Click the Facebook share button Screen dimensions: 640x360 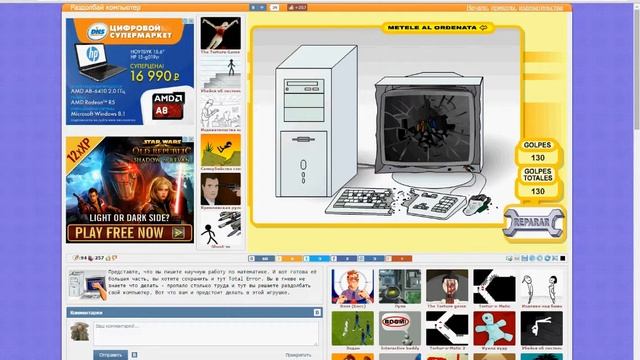(344, 258)
